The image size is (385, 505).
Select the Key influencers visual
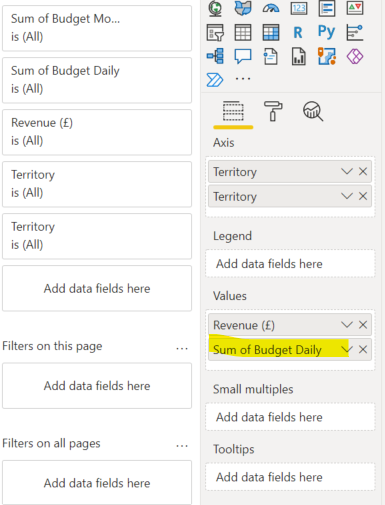pos(355,32)
